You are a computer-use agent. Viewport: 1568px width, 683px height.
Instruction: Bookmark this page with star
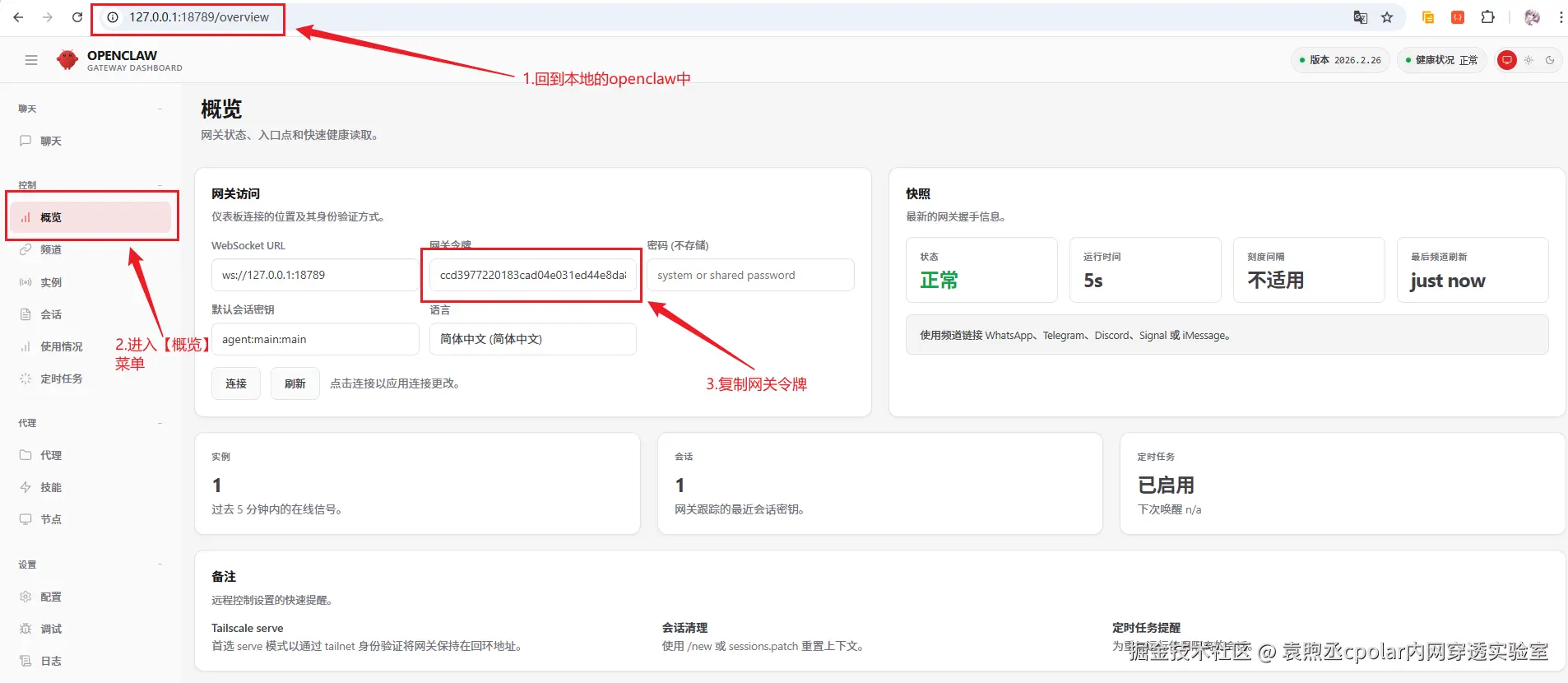(x=1387, y=17)
